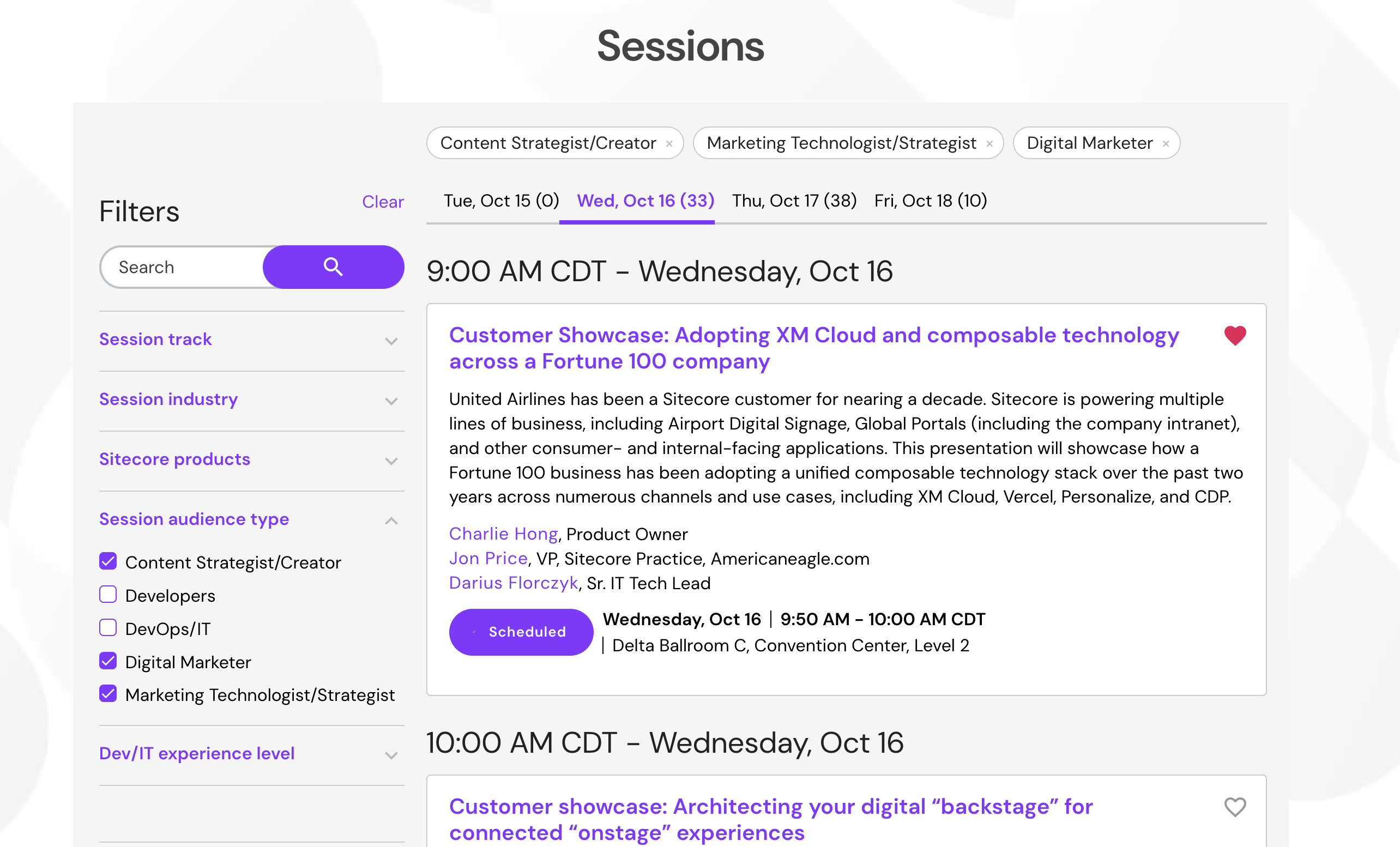Open the Adopting XM Cloud session title
Image resolution: width=1400 pixels, height=847 pixels.
pyautogui.click(x=813, y=348)
